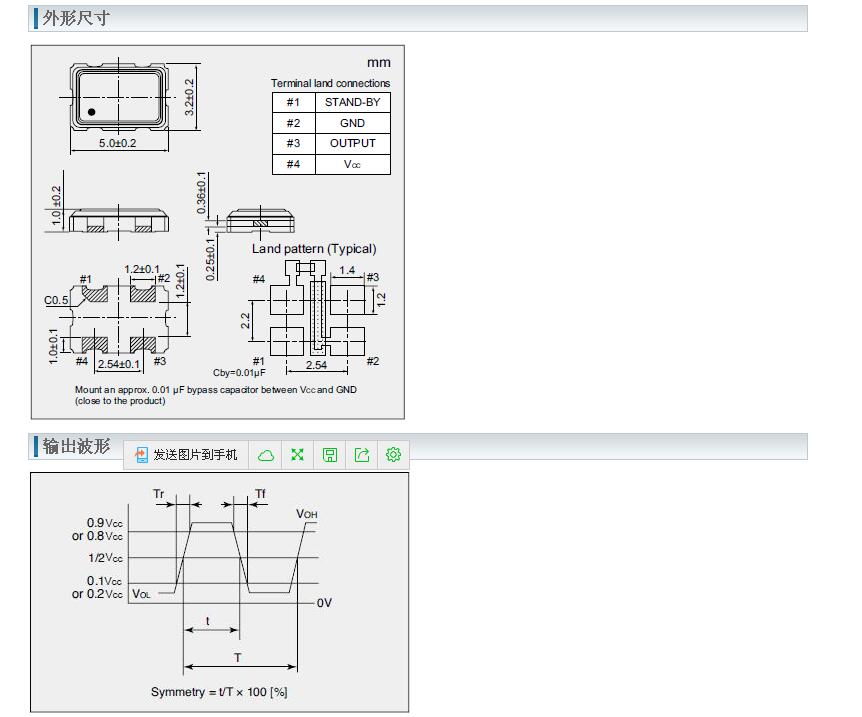Image resolution: width=862 pixels, height=717 pixels.
Task: Click the green floppy disk save icon
Action: click(329, 455)
